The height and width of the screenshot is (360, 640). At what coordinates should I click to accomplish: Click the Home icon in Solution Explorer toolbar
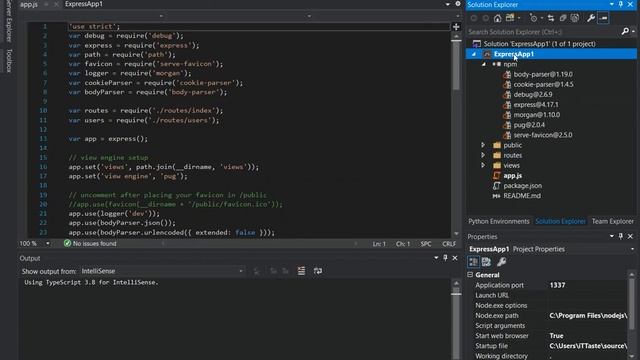point(497,18)
